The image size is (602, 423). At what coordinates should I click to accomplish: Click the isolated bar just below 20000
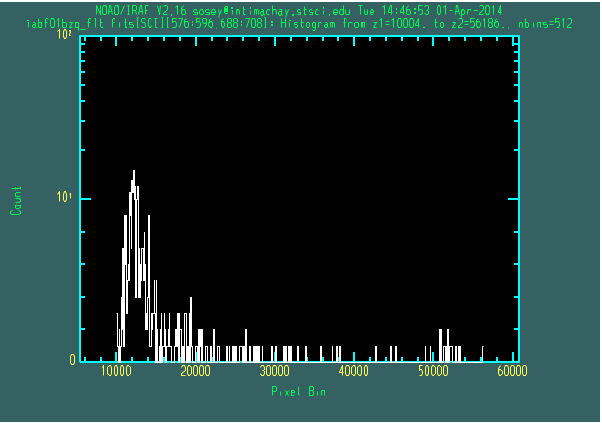(192, 330)
